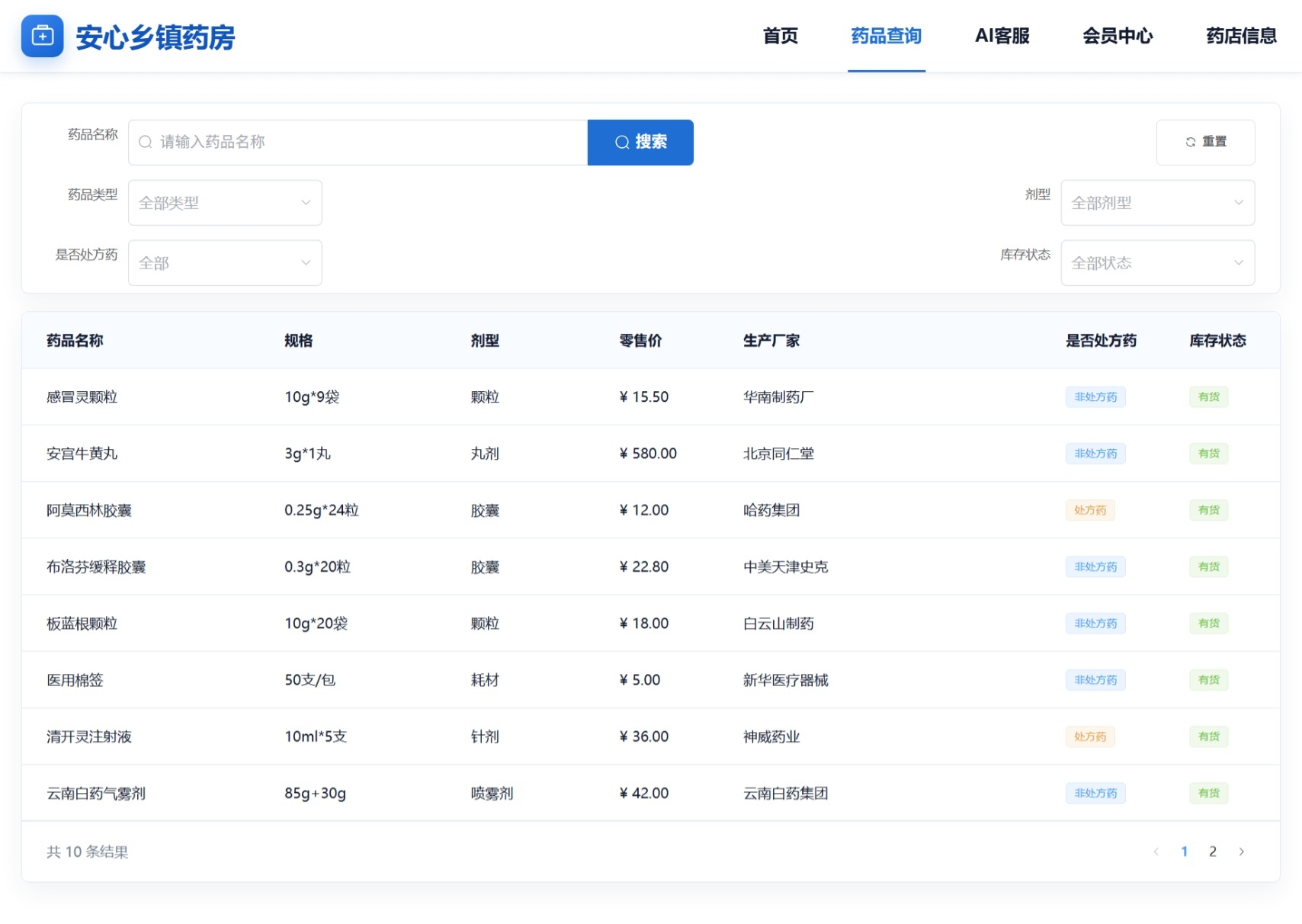Click the 耗材 dosage form cell
This screenshot has height=924, width=1302.
(485, 680)
